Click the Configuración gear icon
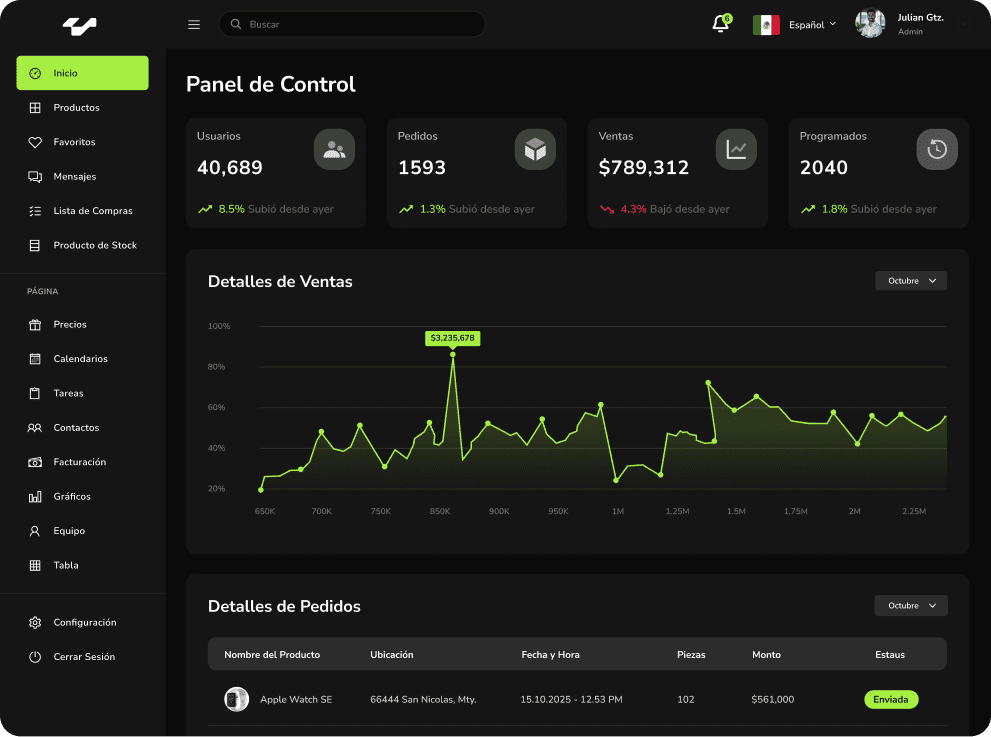991x737 pixels. pyautogui.click(x=35, y=622)
